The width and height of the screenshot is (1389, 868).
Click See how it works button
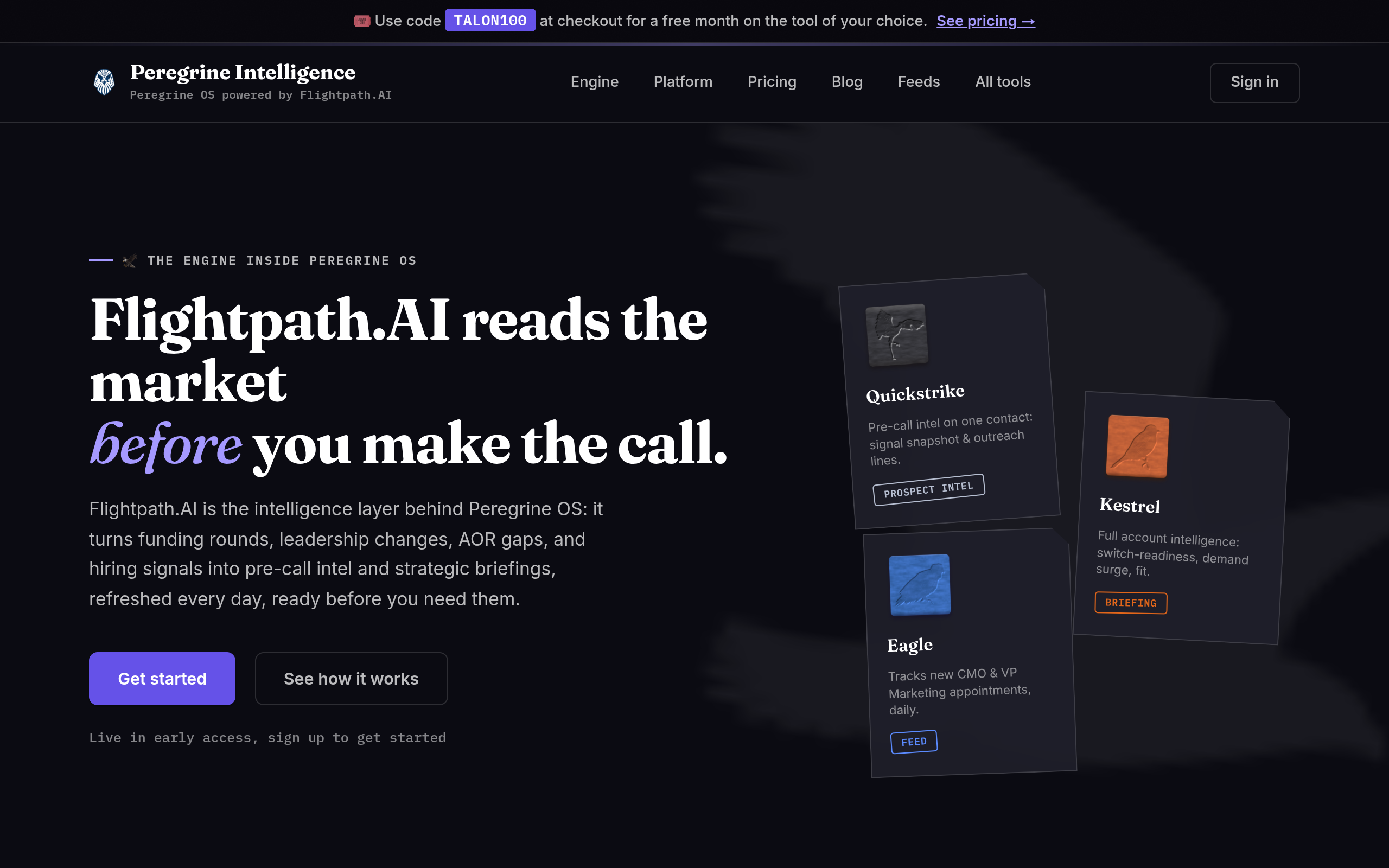coord(351,679)
